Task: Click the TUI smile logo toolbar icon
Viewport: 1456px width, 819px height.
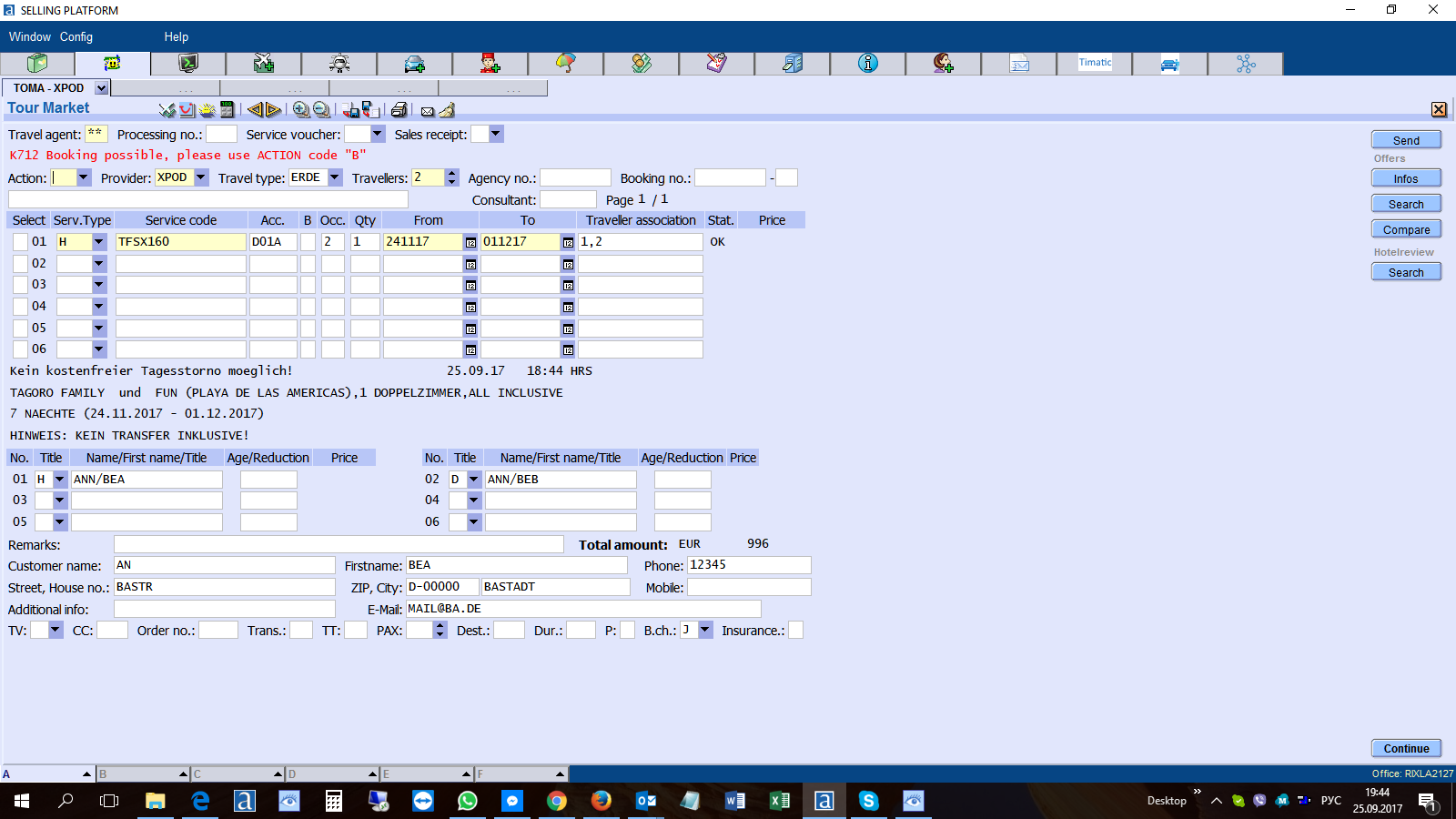Action: (x=187, y=110)
